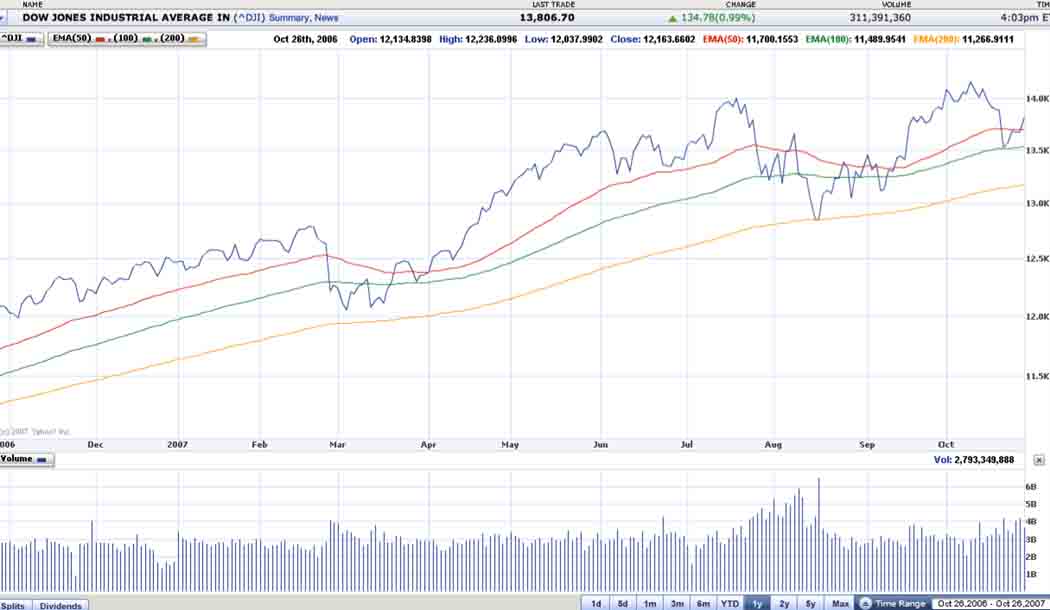Click the date range input field
The width and height of the screenshot is (1050, 610).
(x=990, y=603)
